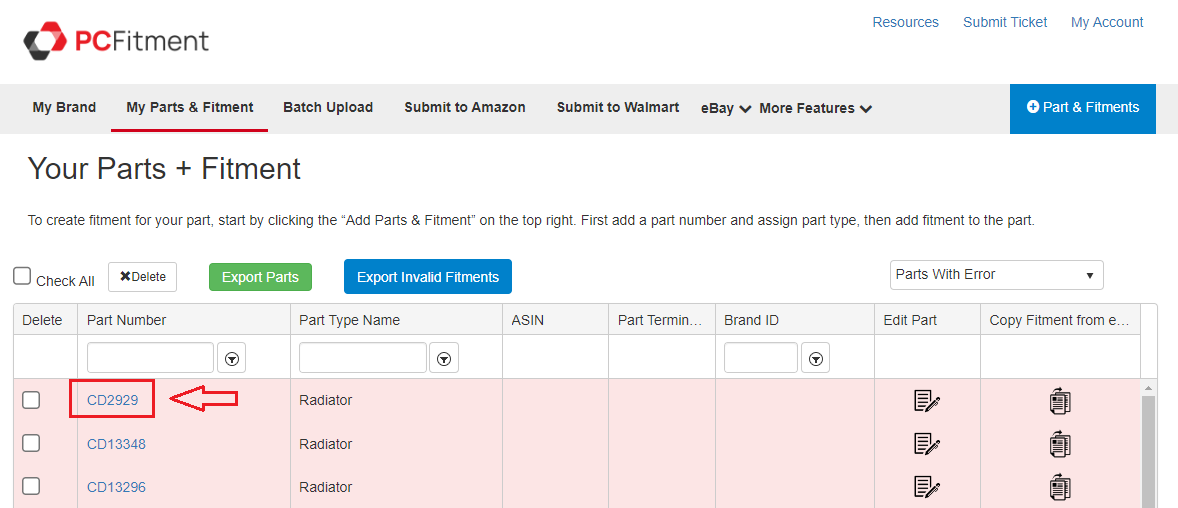
Task: Type in Part Number filter field
Action: click(x=150, y=358)
